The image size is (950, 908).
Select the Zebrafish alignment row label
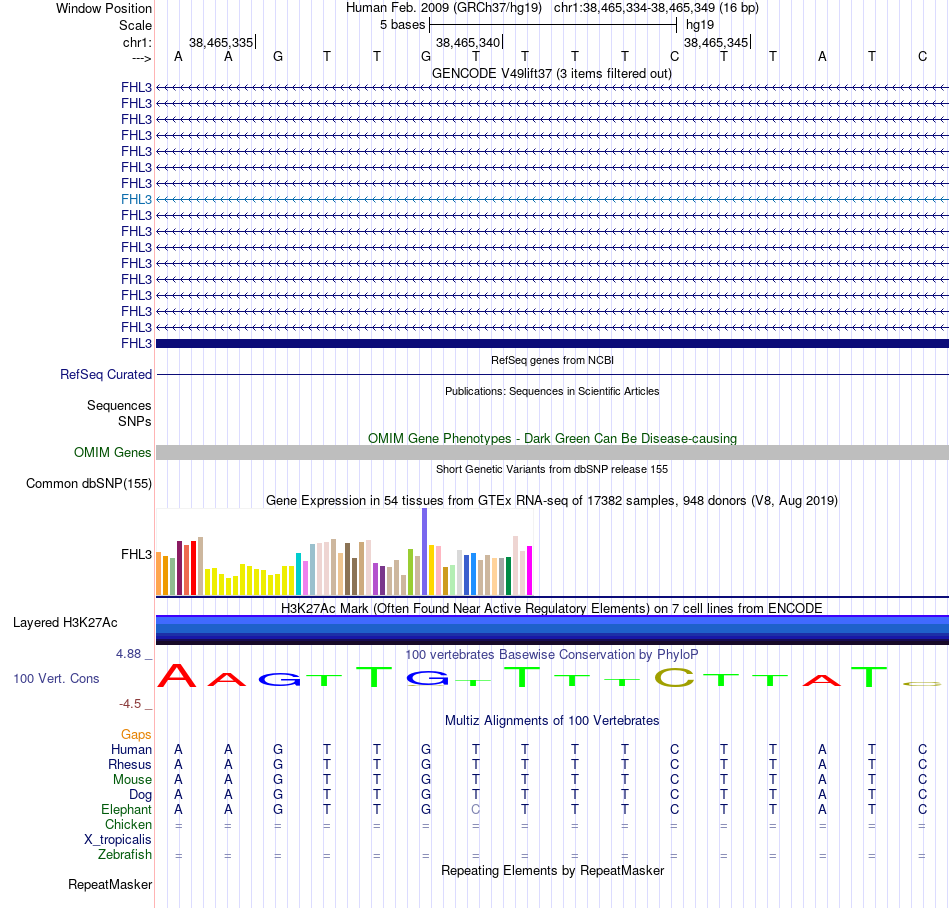(x=125, y=854)
